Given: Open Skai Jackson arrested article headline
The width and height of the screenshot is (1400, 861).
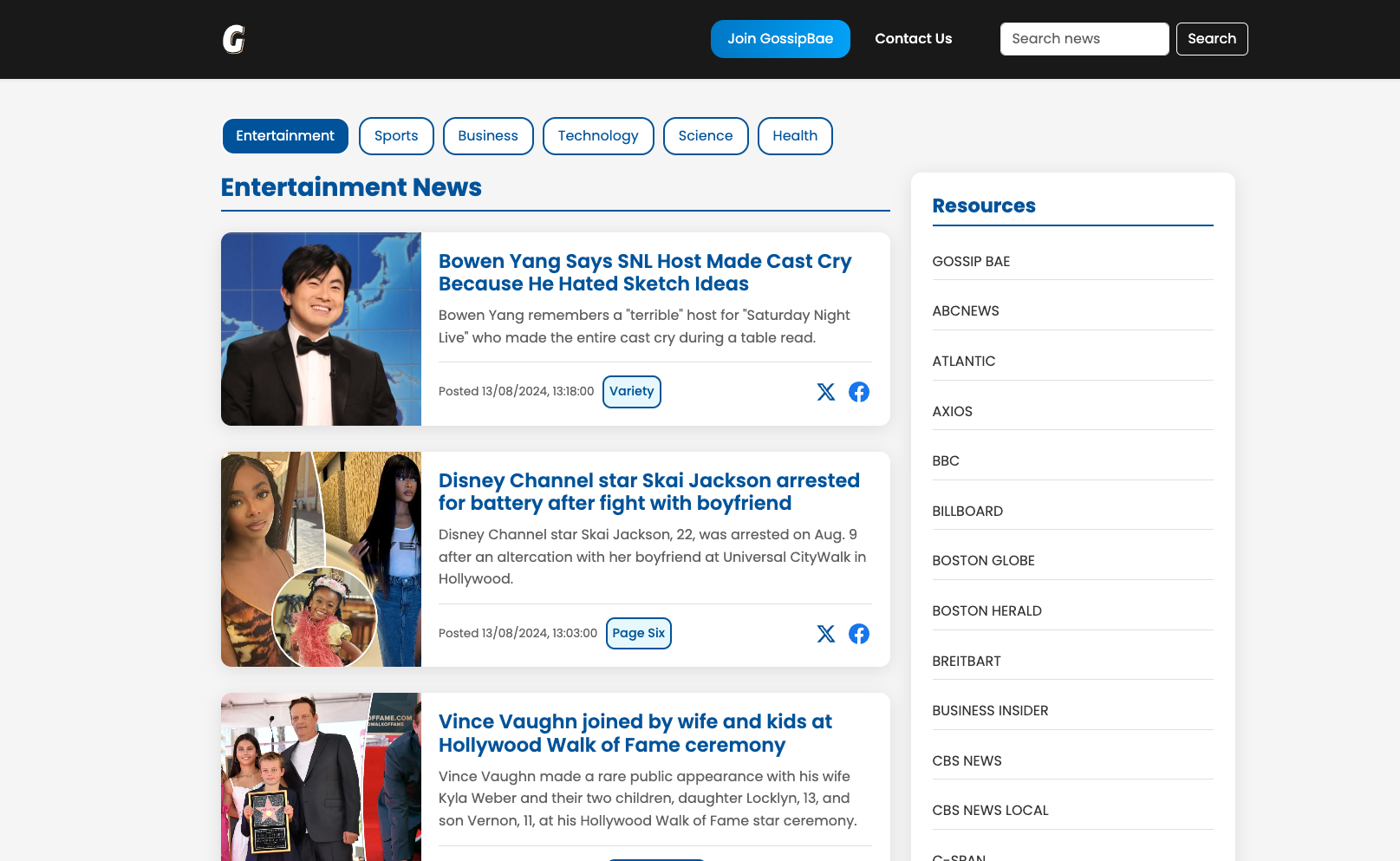Looking at the screenshot, I should 649,492.
